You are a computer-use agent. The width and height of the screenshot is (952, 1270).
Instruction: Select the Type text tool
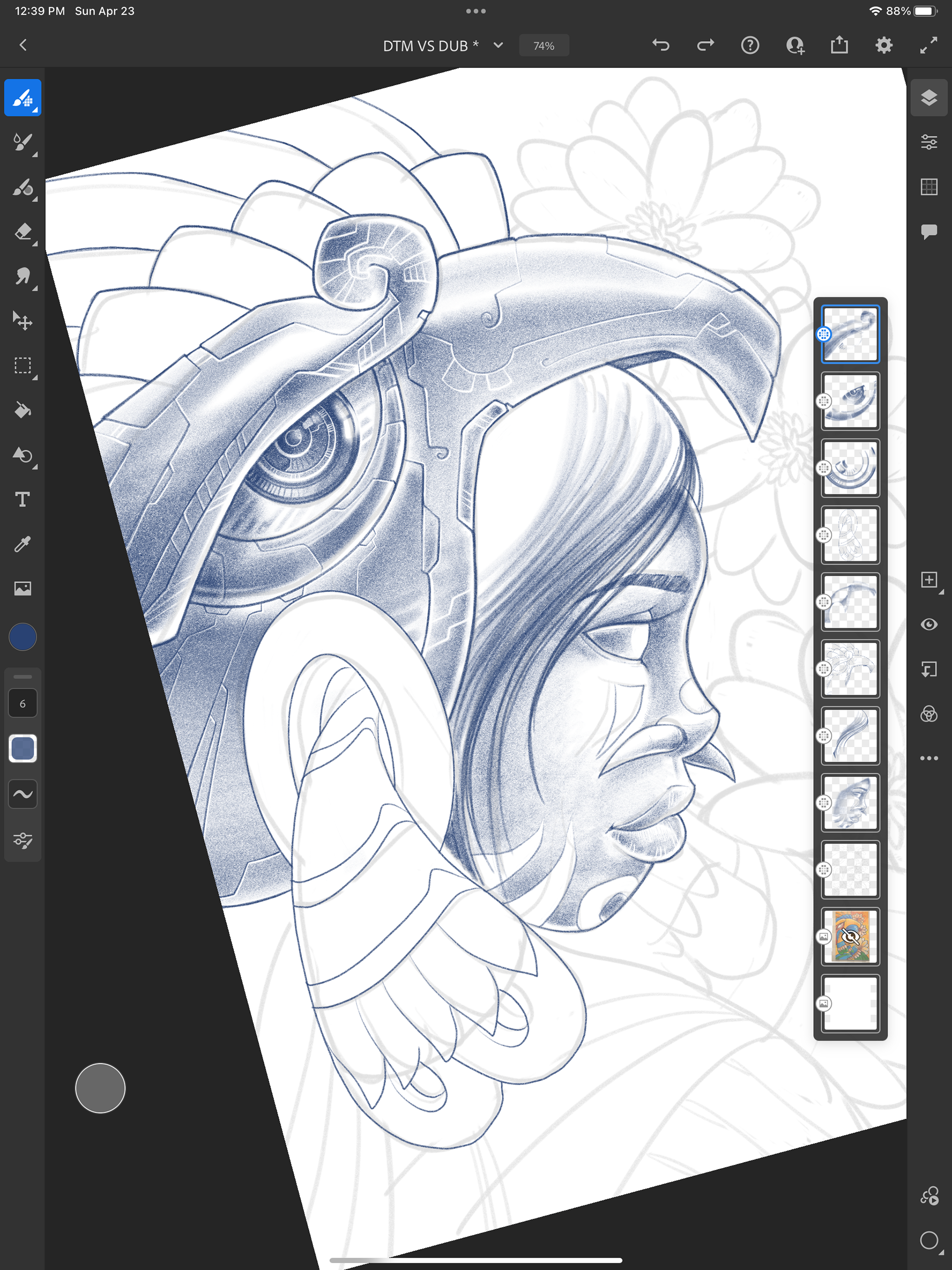coord(22,499)
